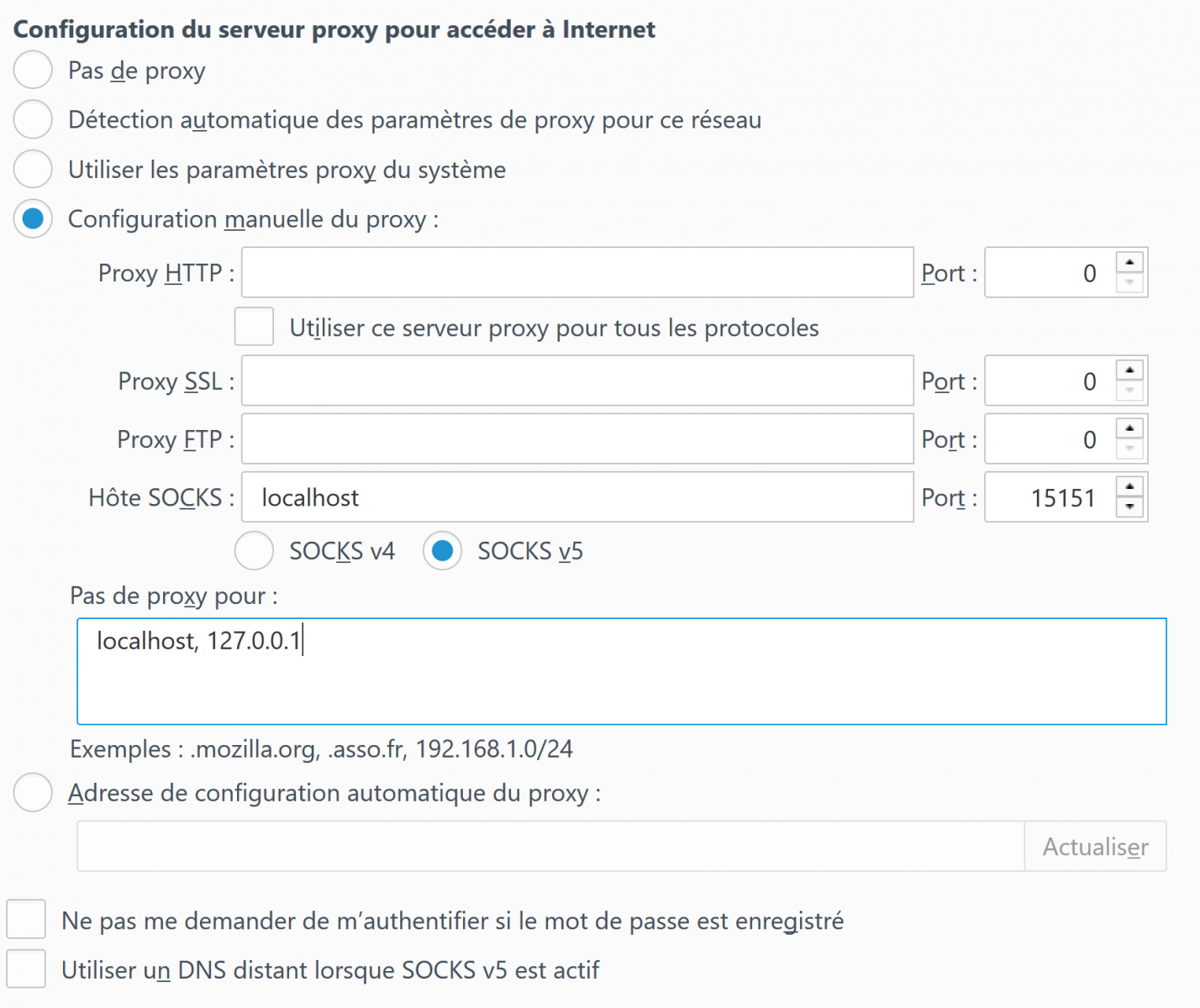
Task: Click the Proxy SSL address field
Action: pyautogui.click(x=576, y=381)
